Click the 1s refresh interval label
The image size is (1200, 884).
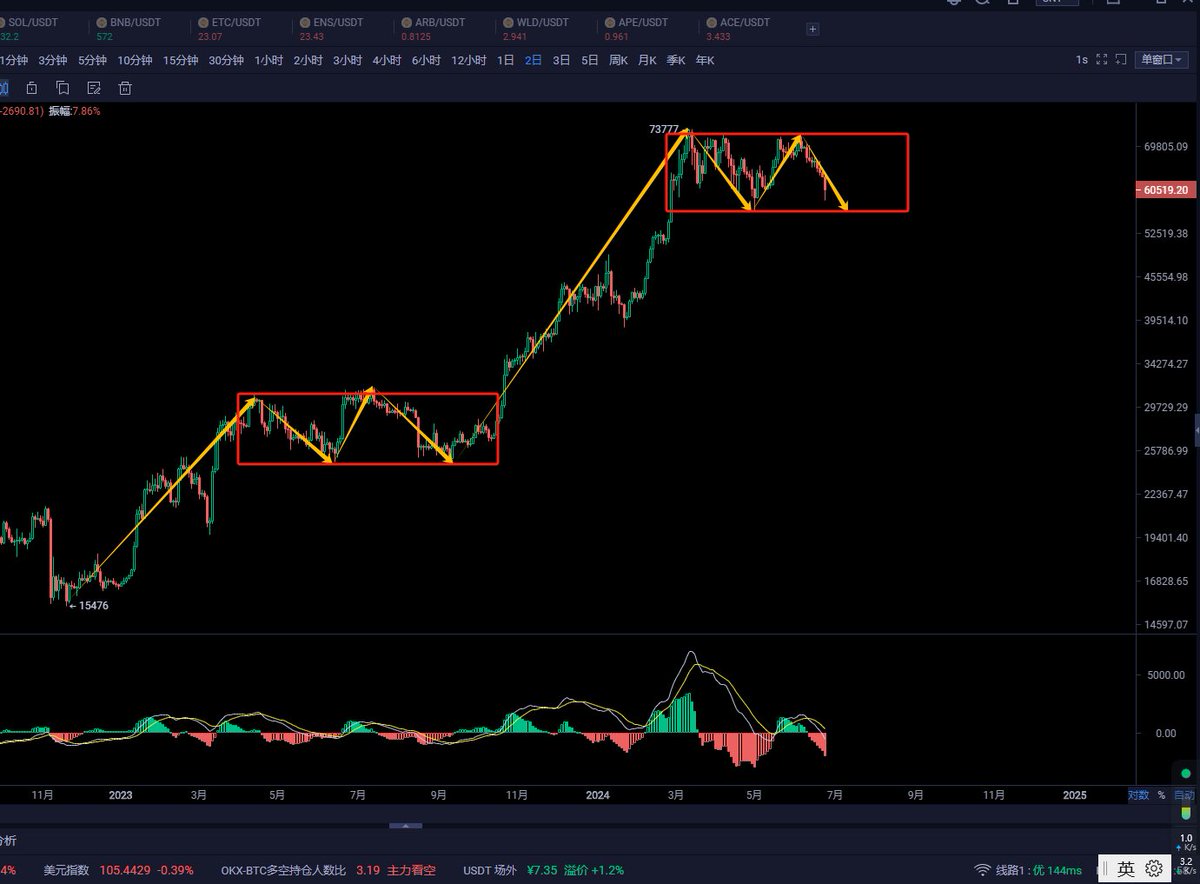1082,60
